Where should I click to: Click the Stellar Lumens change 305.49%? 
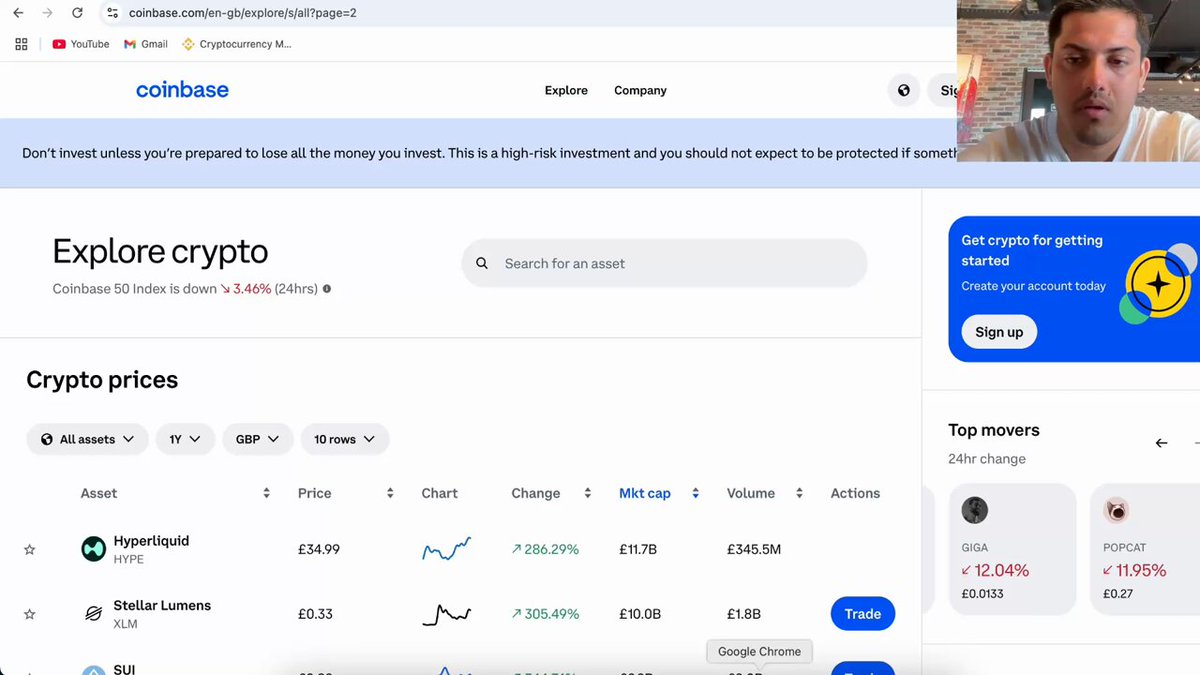click(x=545, y=614)
